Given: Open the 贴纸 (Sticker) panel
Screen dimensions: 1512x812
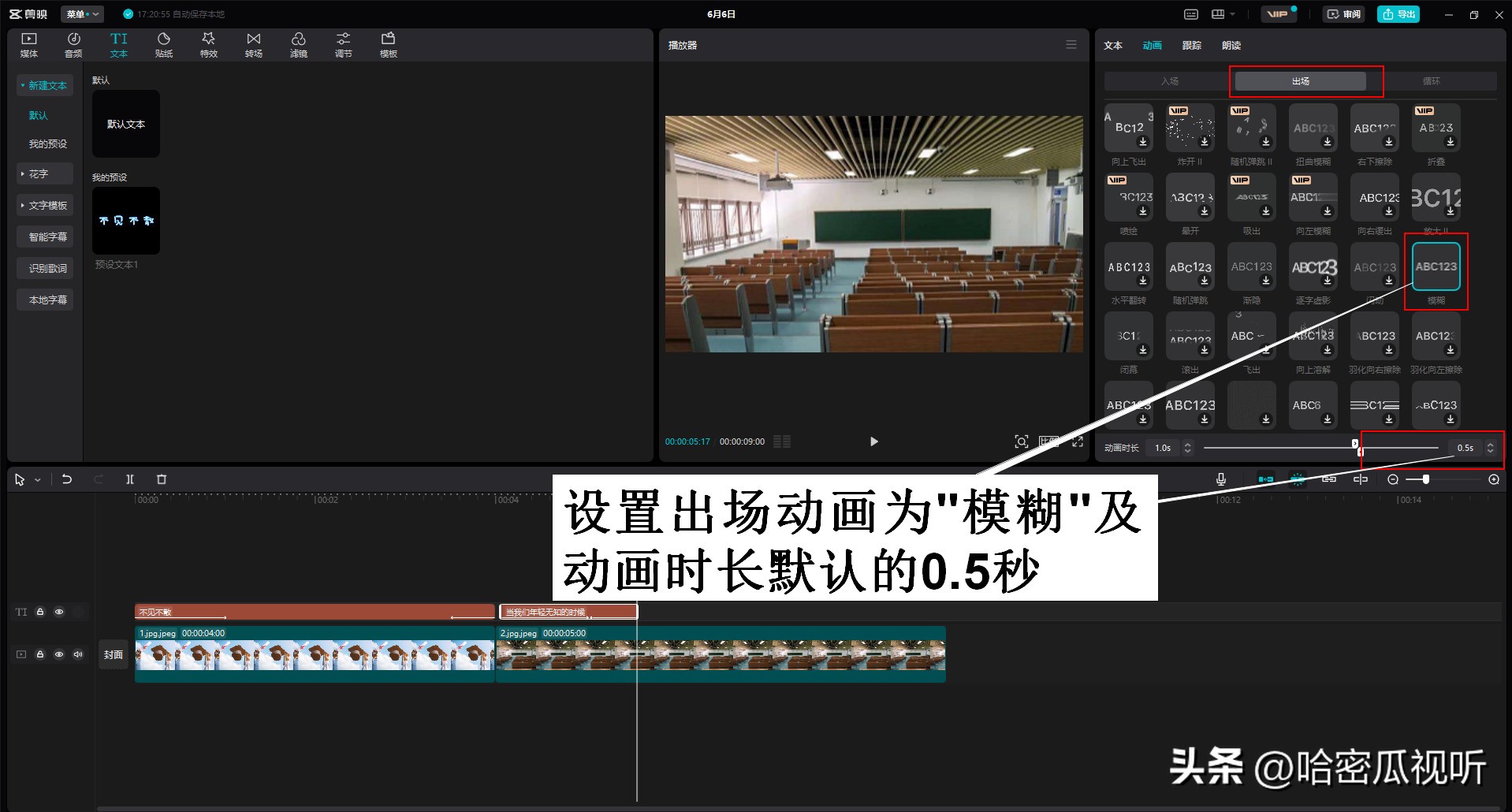Looking at the screenshot, I should click(164, 44).
